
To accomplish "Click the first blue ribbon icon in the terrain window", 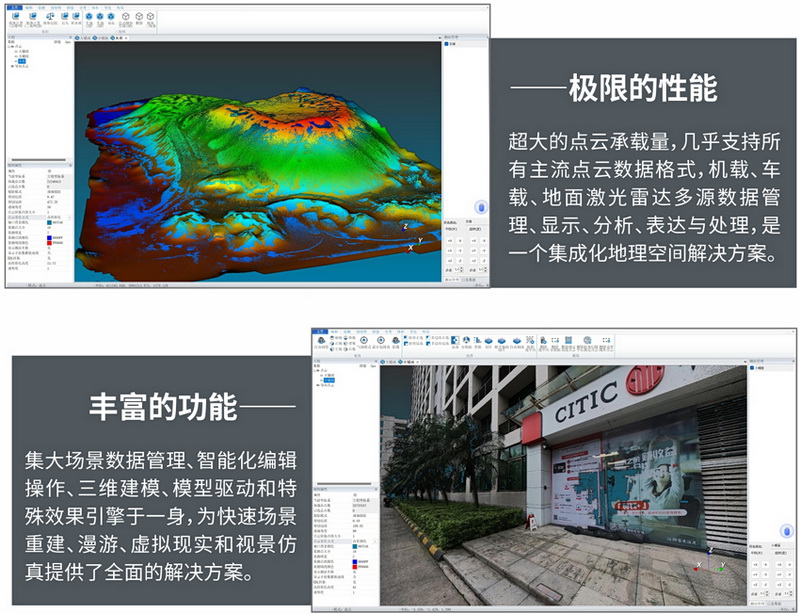I will tap(16, 17).
